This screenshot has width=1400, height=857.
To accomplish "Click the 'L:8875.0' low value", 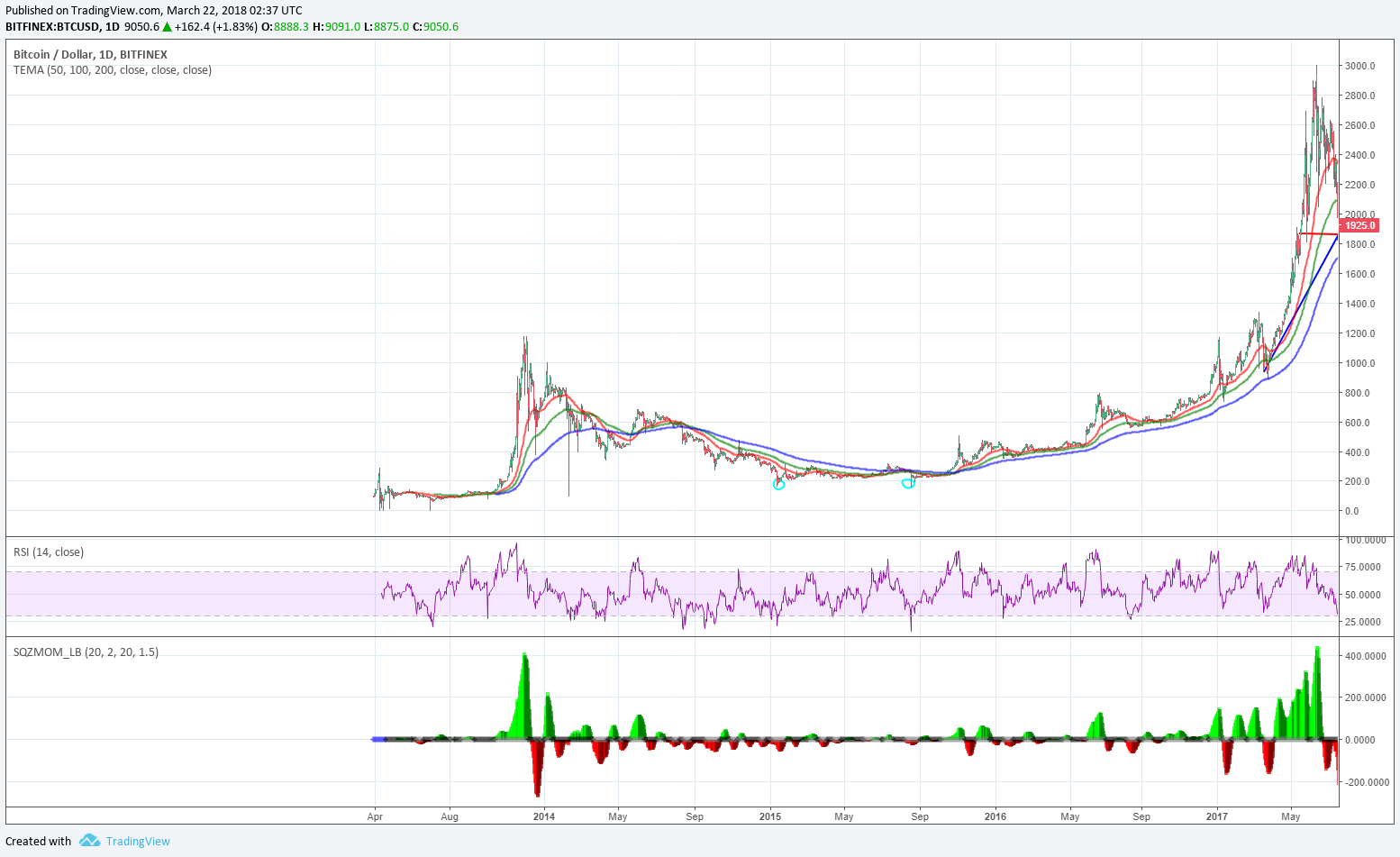I will pos(386,26).
